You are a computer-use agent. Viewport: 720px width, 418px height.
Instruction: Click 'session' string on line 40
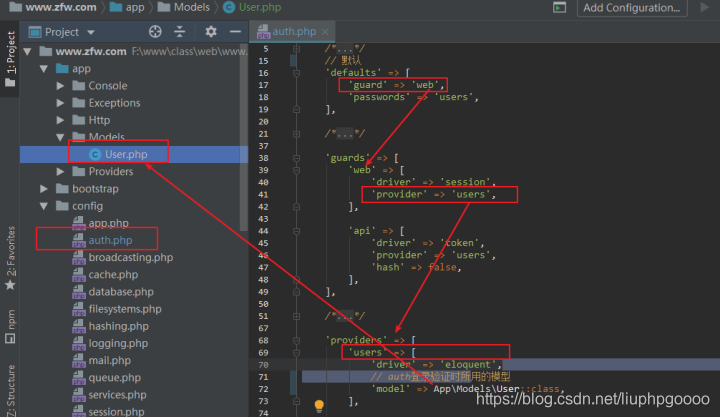465,182
